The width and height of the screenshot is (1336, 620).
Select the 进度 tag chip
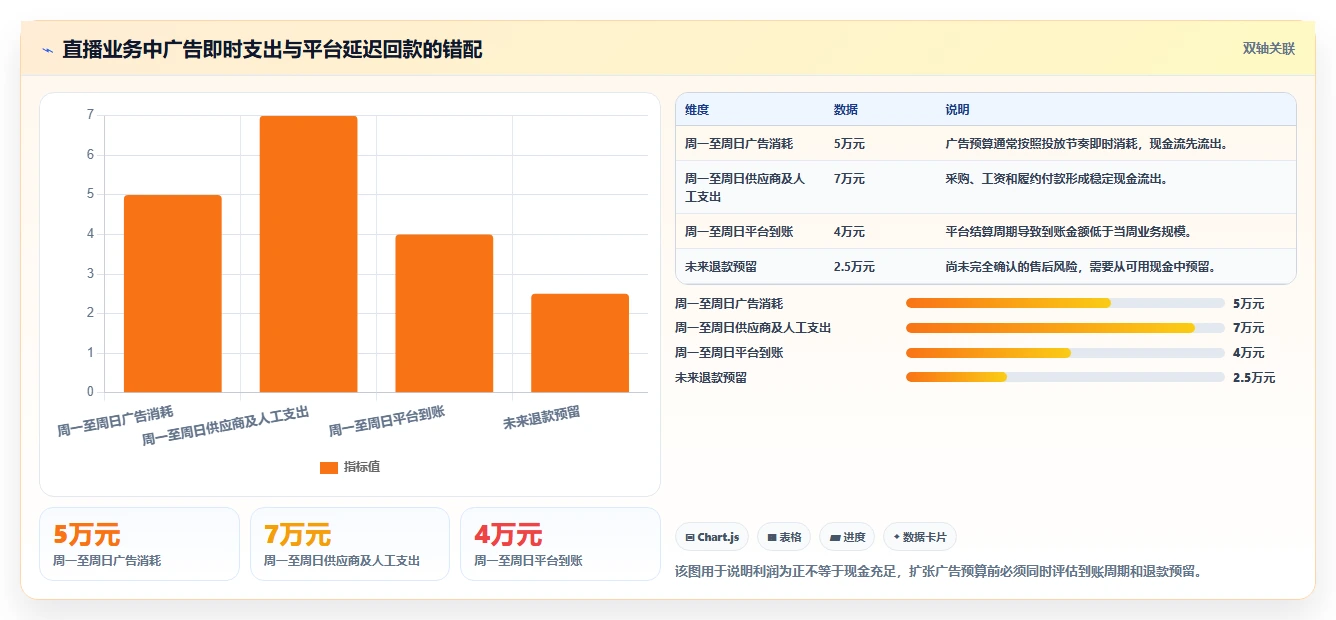847,537
